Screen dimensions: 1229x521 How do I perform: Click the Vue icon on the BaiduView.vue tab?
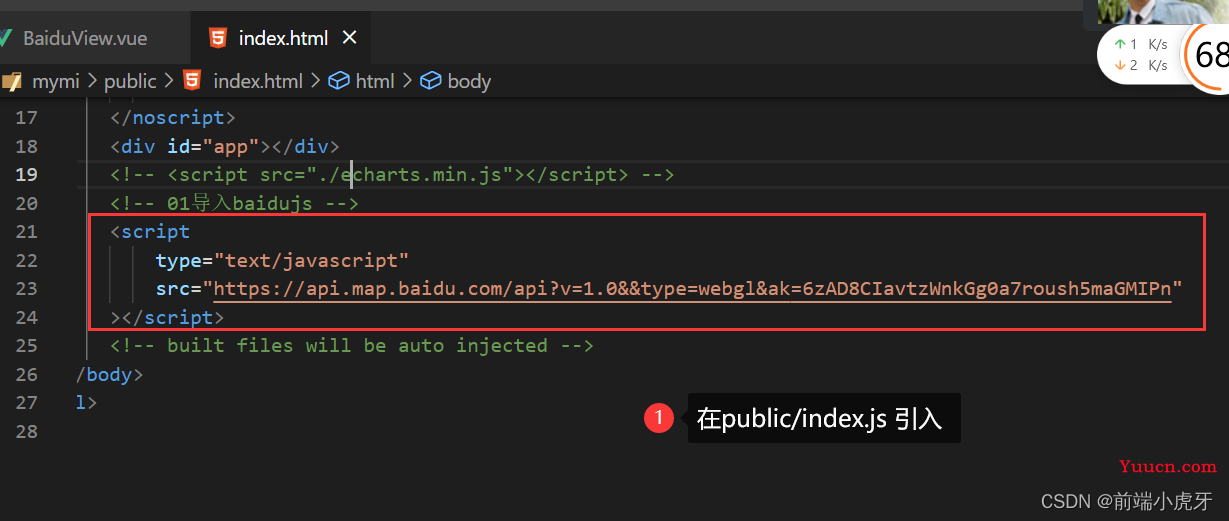pyautogui.click(x=5, y=38)
